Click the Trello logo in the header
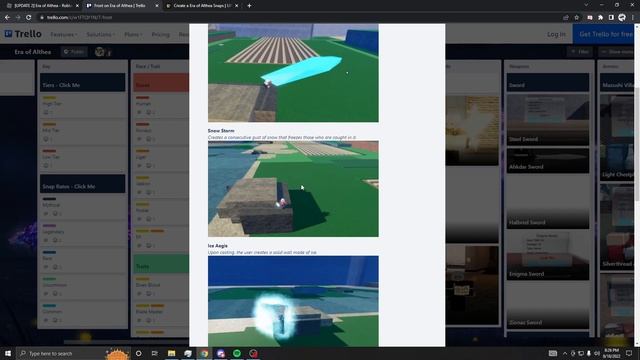 (x=23, y=34)
